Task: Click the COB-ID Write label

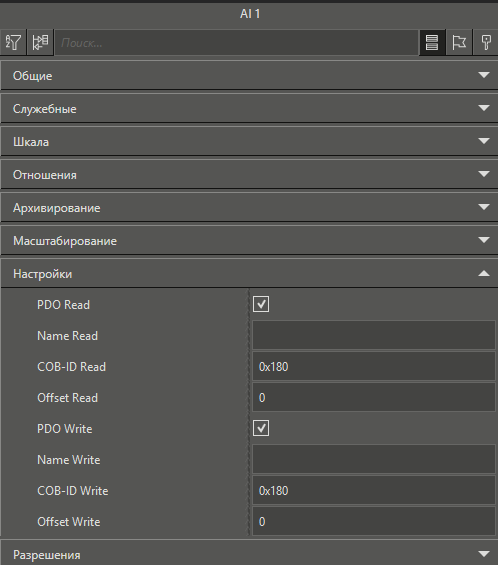Action: [x=73, y=491]
